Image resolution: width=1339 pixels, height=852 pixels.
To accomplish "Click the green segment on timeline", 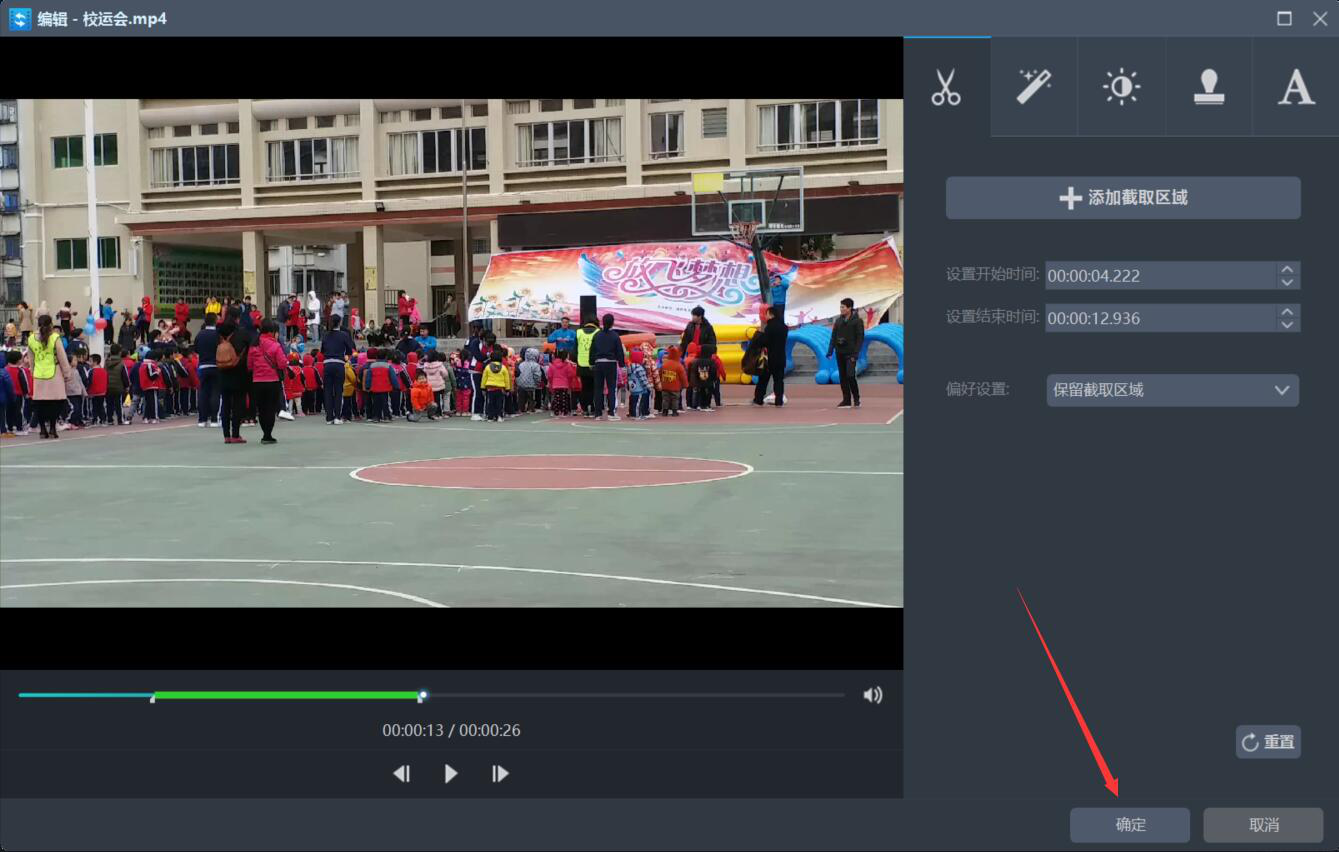I will point(287,695).
